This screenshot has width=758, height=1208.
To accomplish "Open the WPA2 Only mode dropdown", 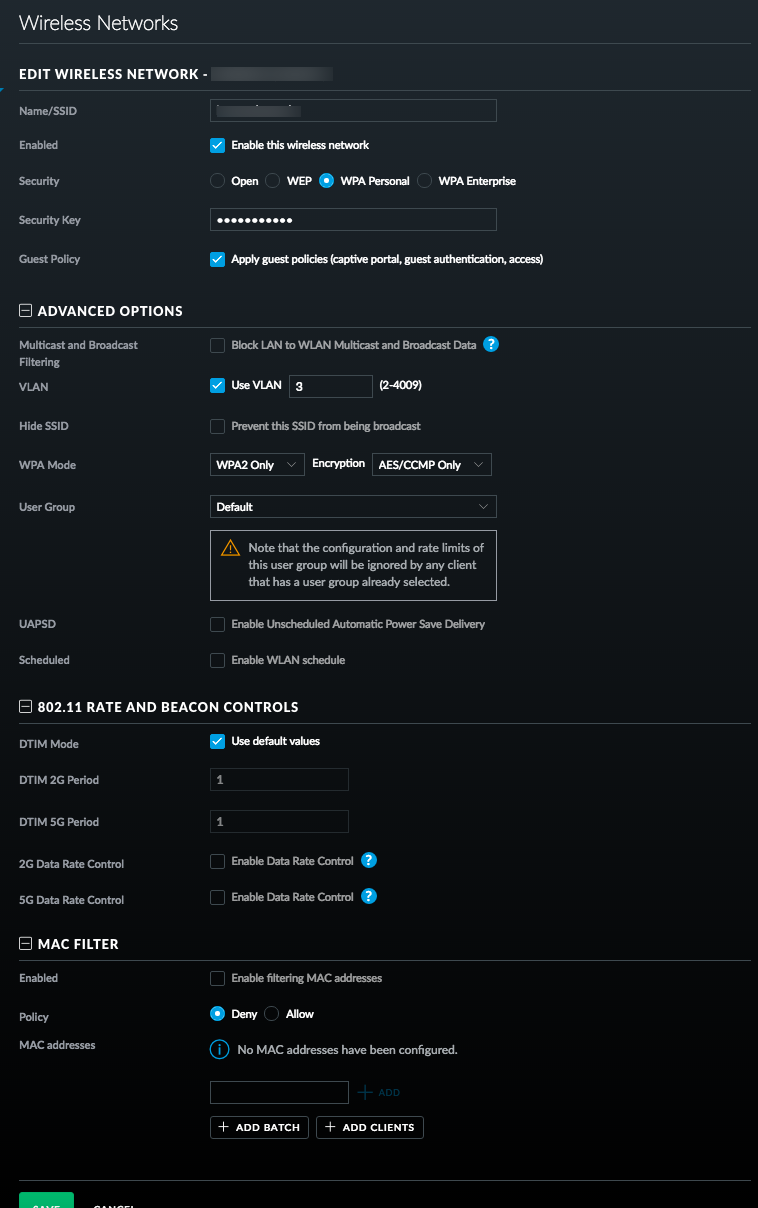I will click(x=257, y=465).
